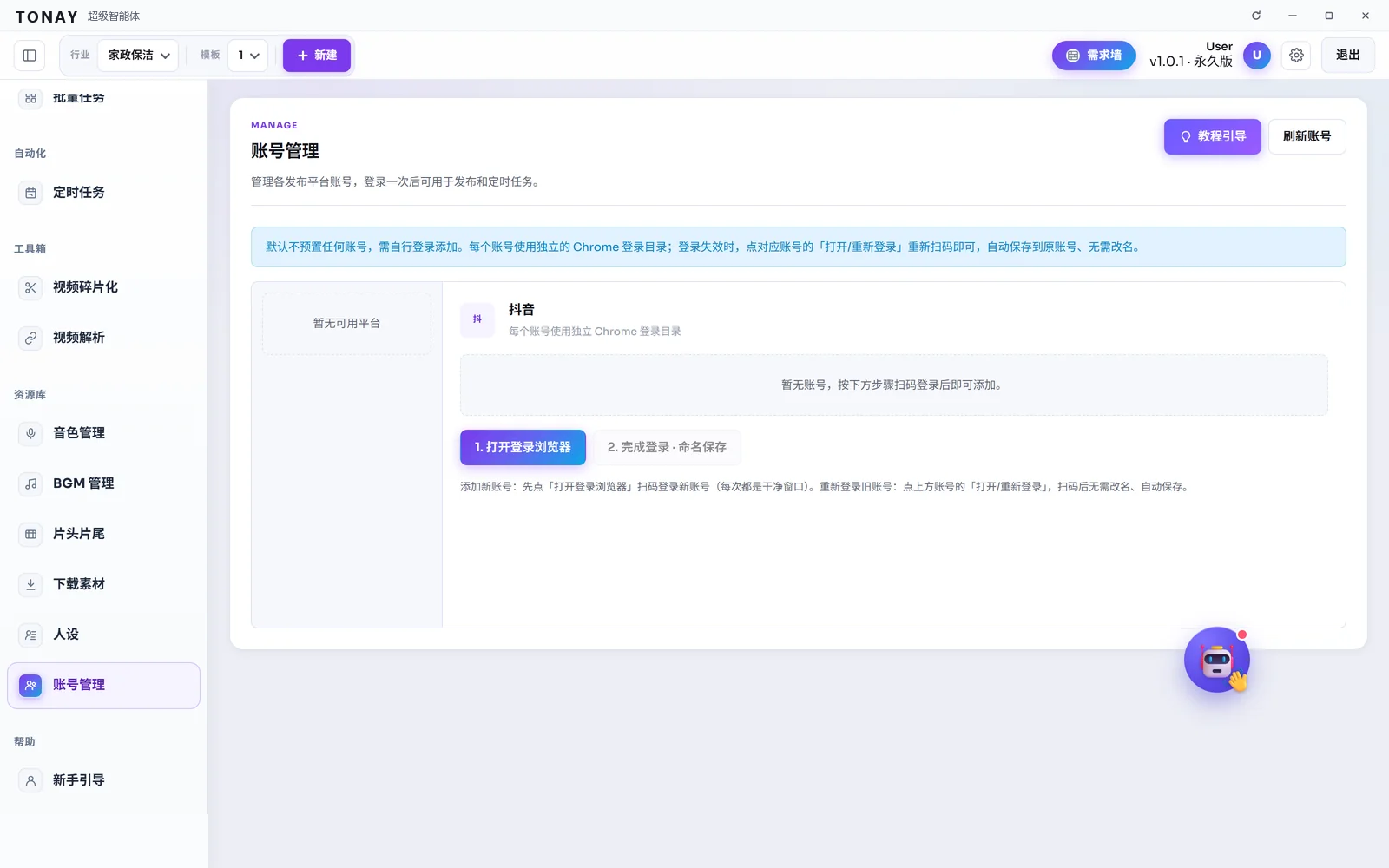
Task: Click the 下载素材 download icon
Action: [30, 584]
